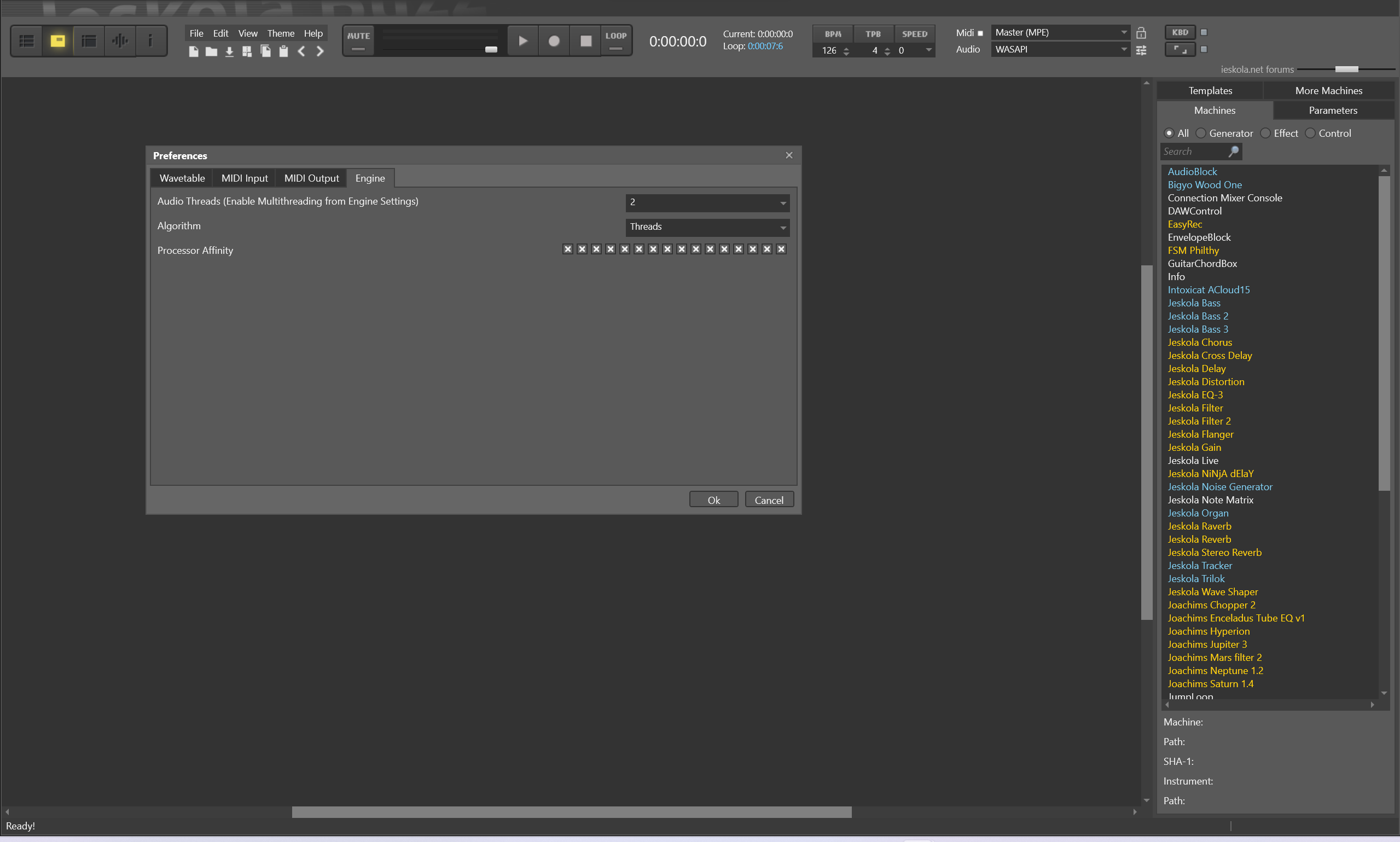The width and height of the screenshot is (1400, 842).
Task: Click the search magnifier icon
Action: (1233, 152)
